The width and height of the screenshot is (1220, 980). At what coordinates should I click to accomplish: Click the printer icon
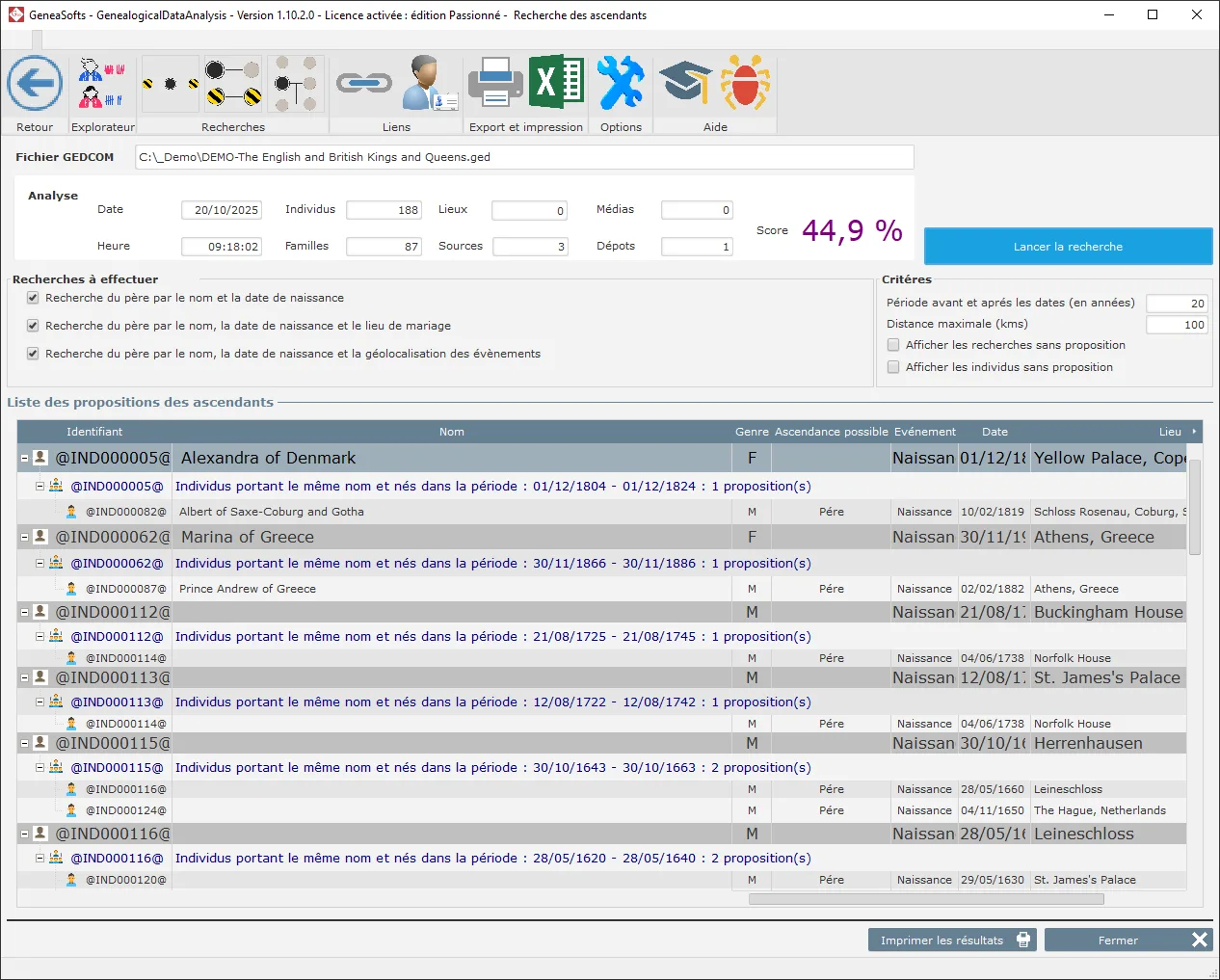coord(494,84)
